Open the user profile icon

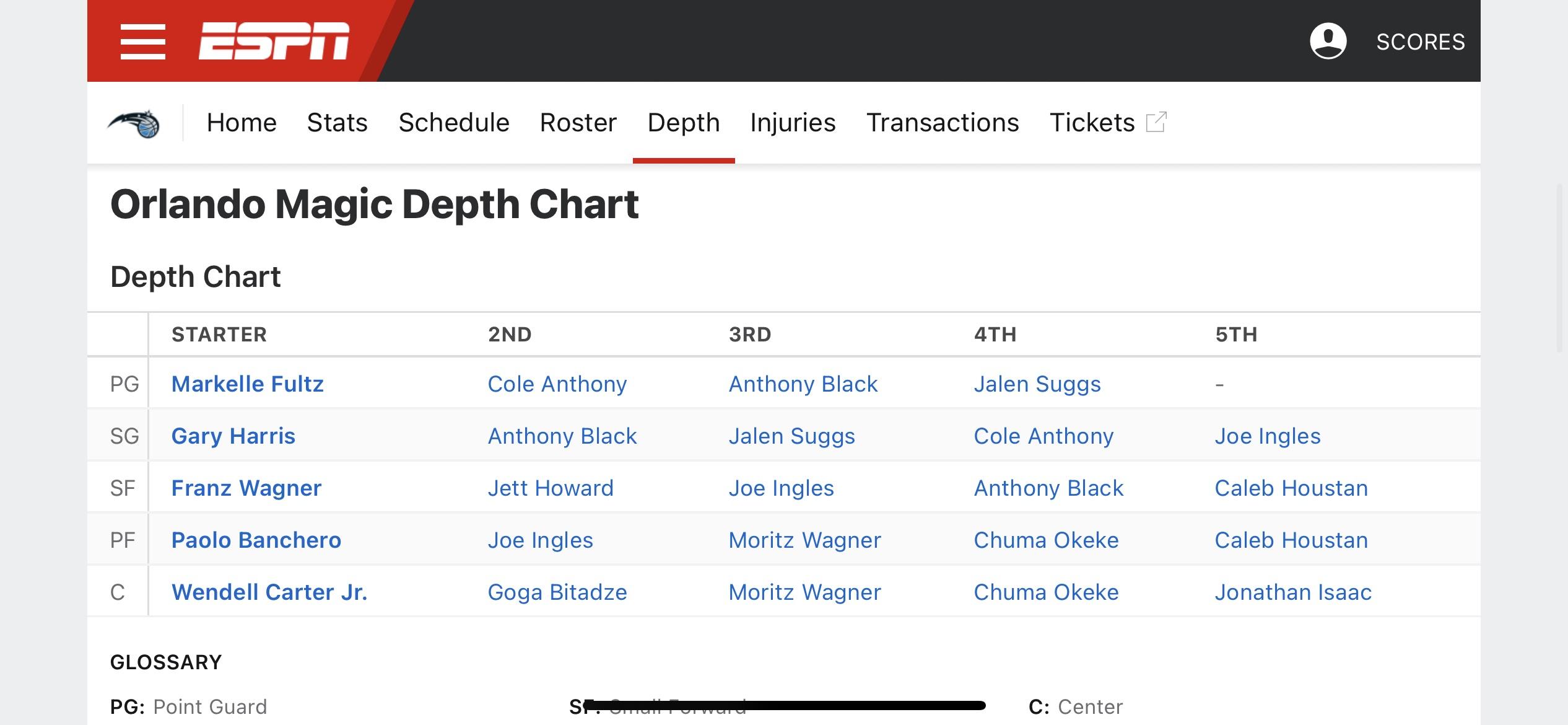pos(1328,42)
